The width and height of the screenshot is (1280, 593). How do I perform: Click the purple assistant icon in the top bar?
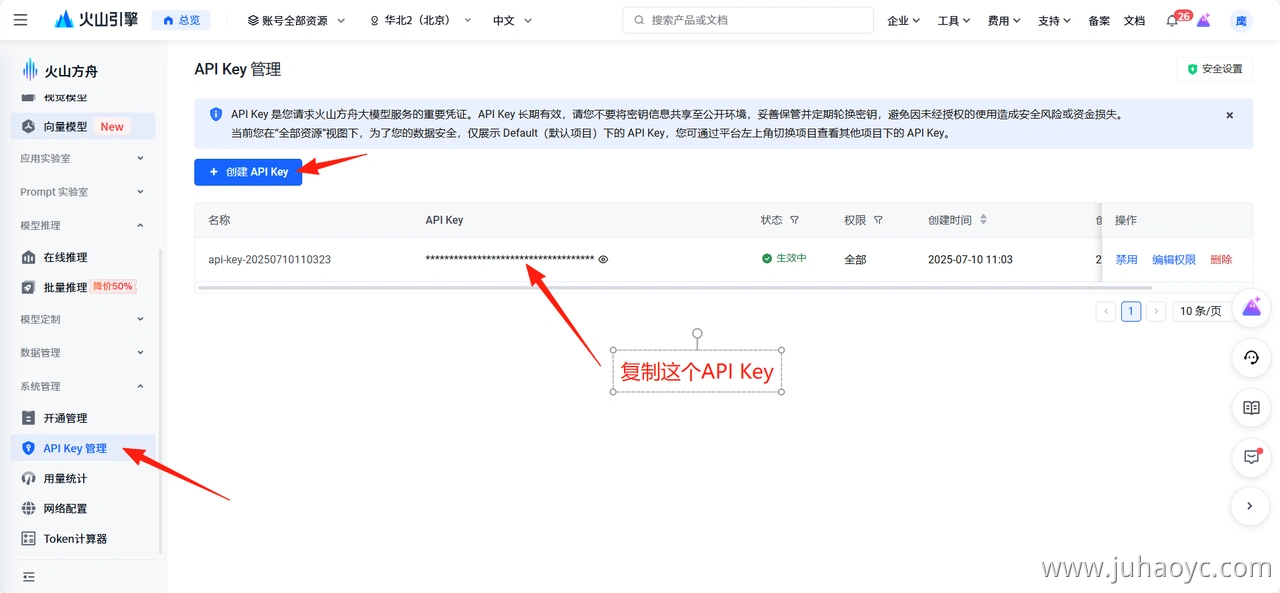(1203, 20)
